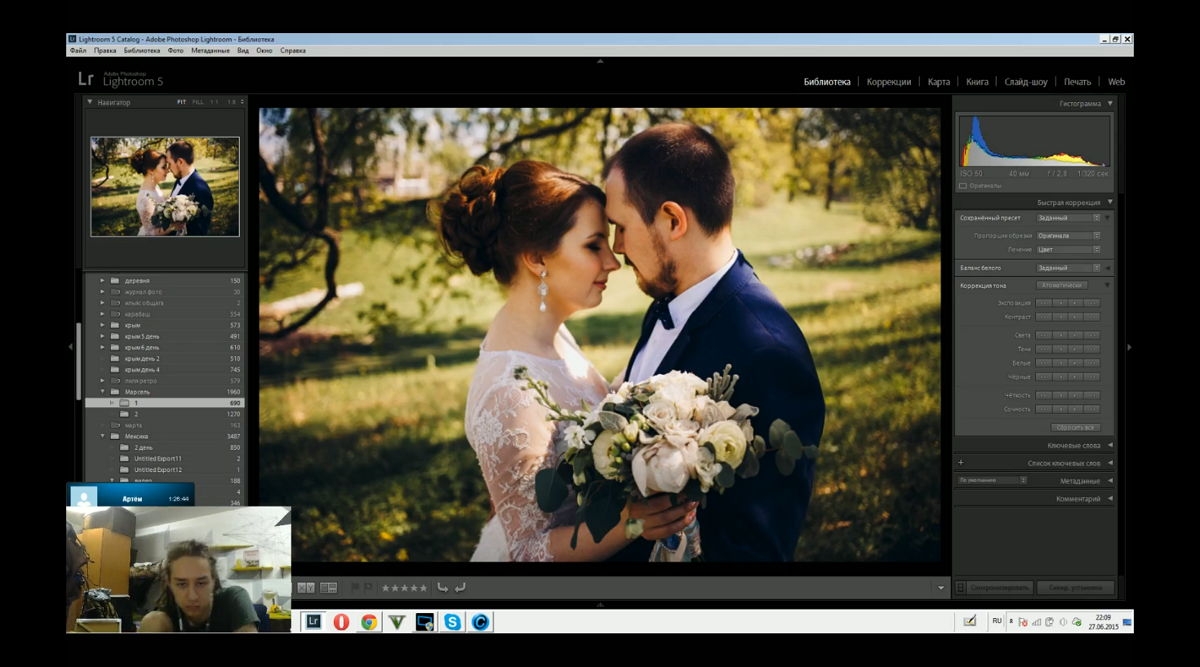The width and height of the screenshot is (1200, 667).
Task: Open the Skype taskbar icon
Action: pos(453,621)
